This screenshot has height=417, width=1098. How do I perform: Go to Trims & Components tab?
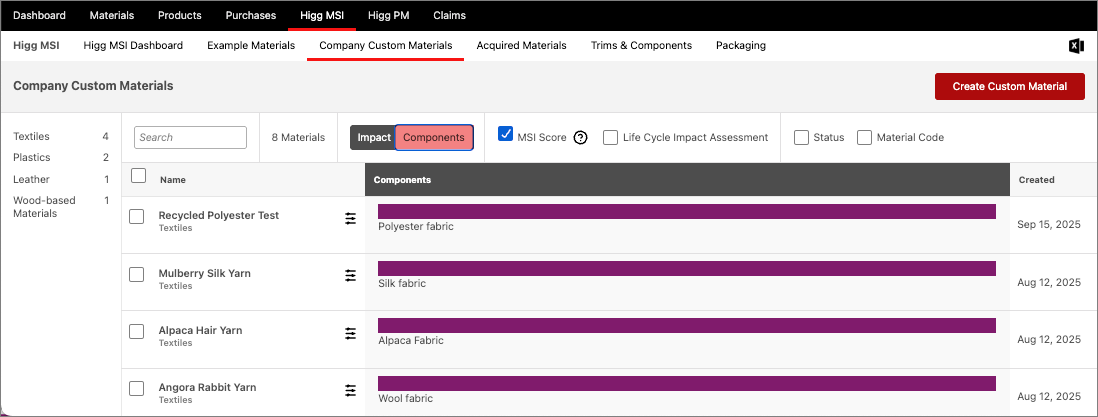tap(641, 46)
